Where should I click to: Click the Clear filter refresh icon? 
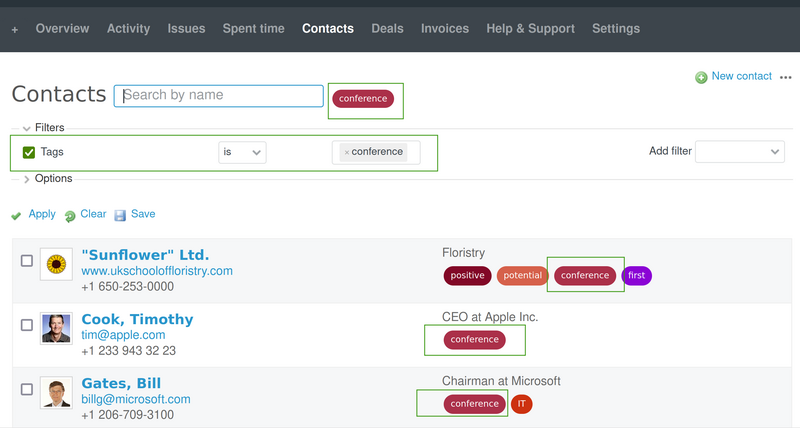coord(70,216)
